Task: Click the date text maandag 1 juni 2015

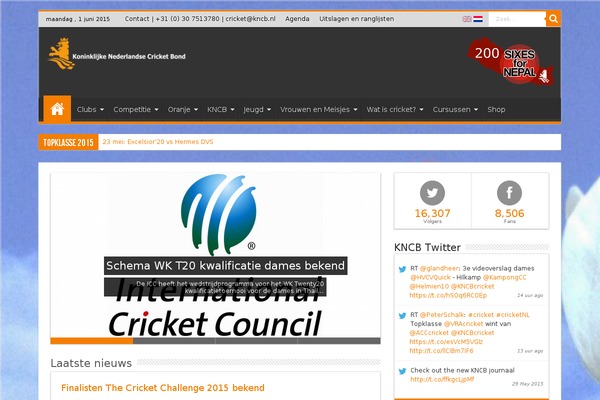Action: click(78, 19)
